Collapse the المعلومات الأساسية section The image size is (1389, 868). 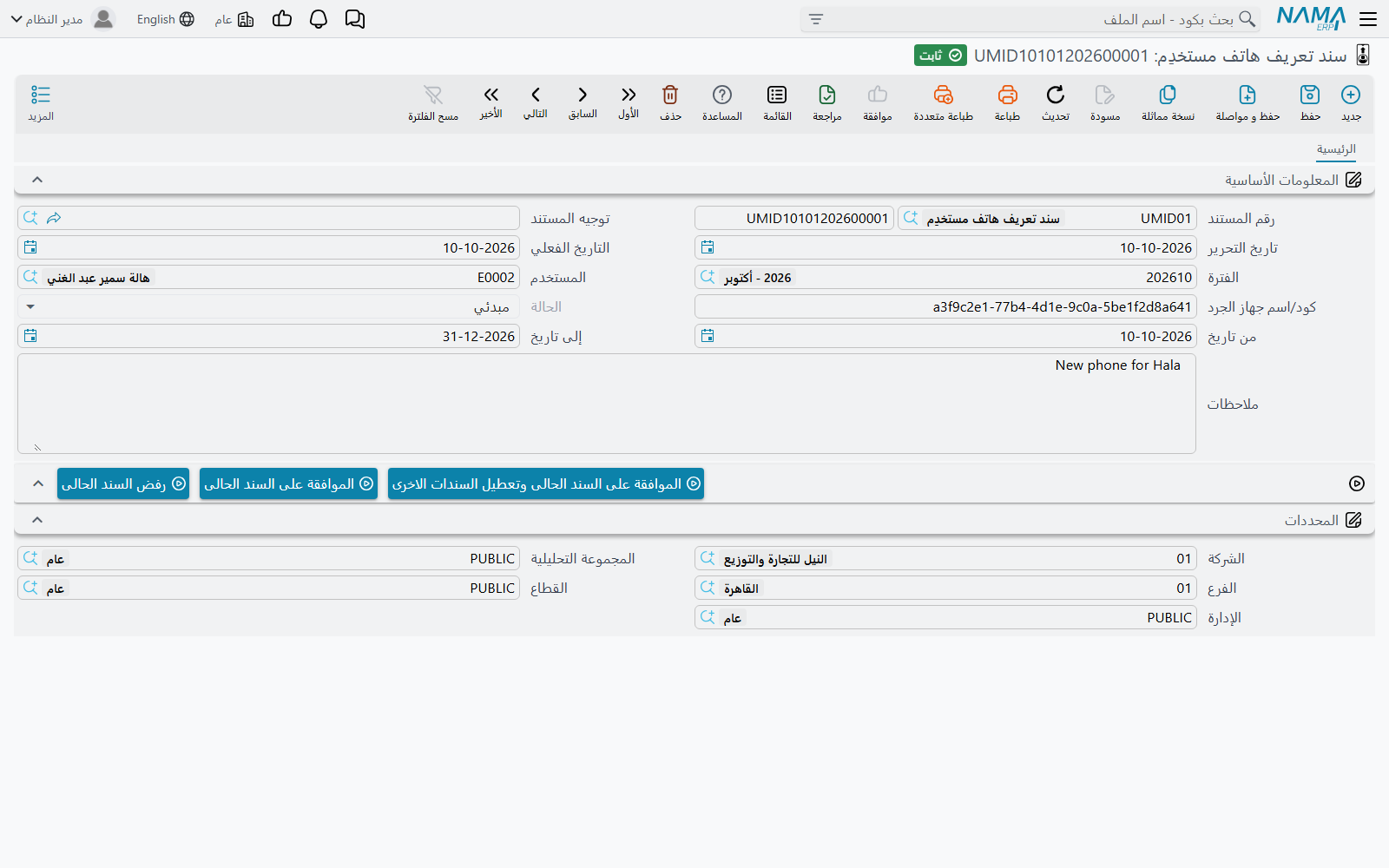coord(37,180)
